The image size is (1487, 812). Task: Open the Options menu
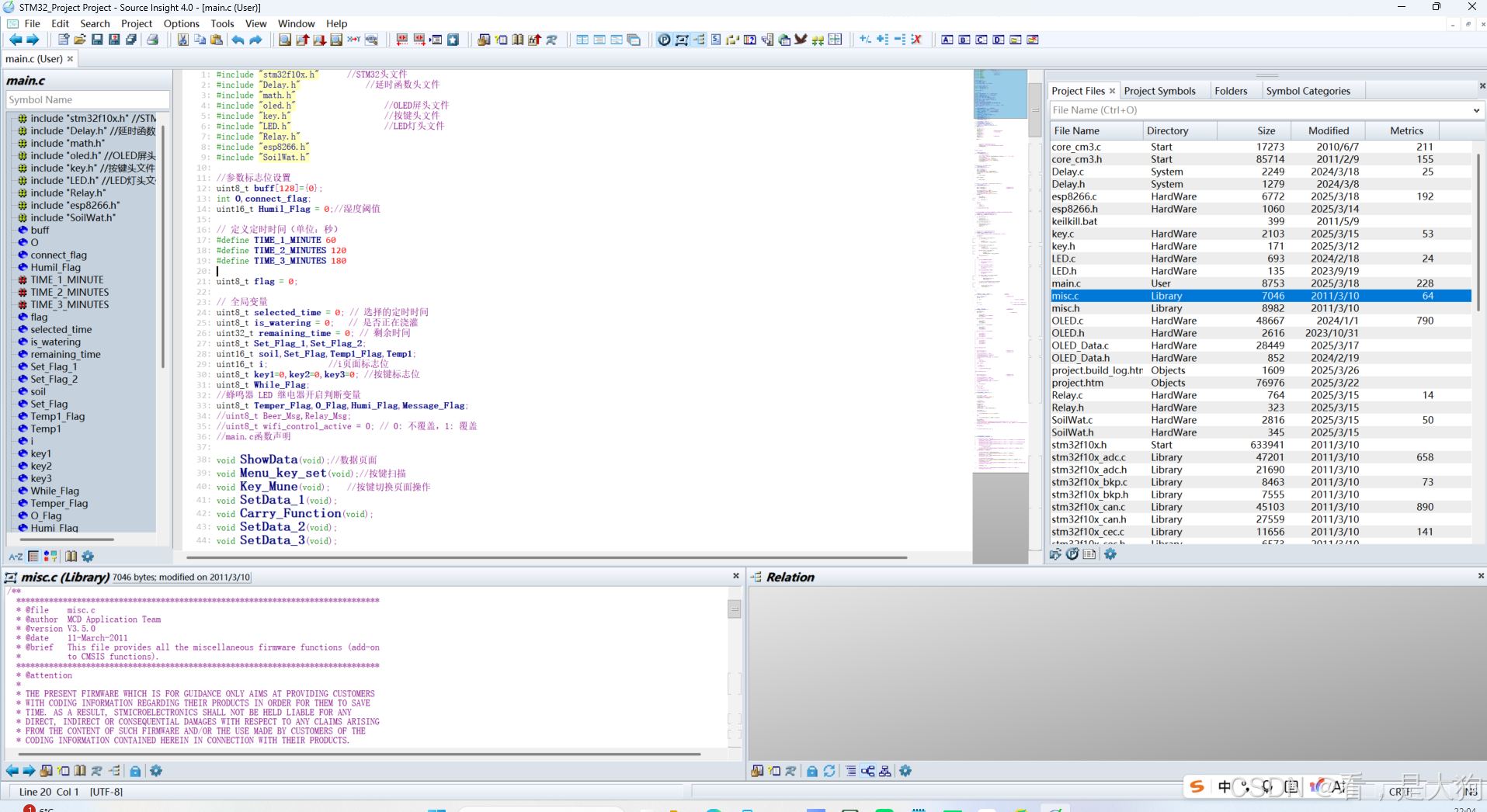pos(182,23)
